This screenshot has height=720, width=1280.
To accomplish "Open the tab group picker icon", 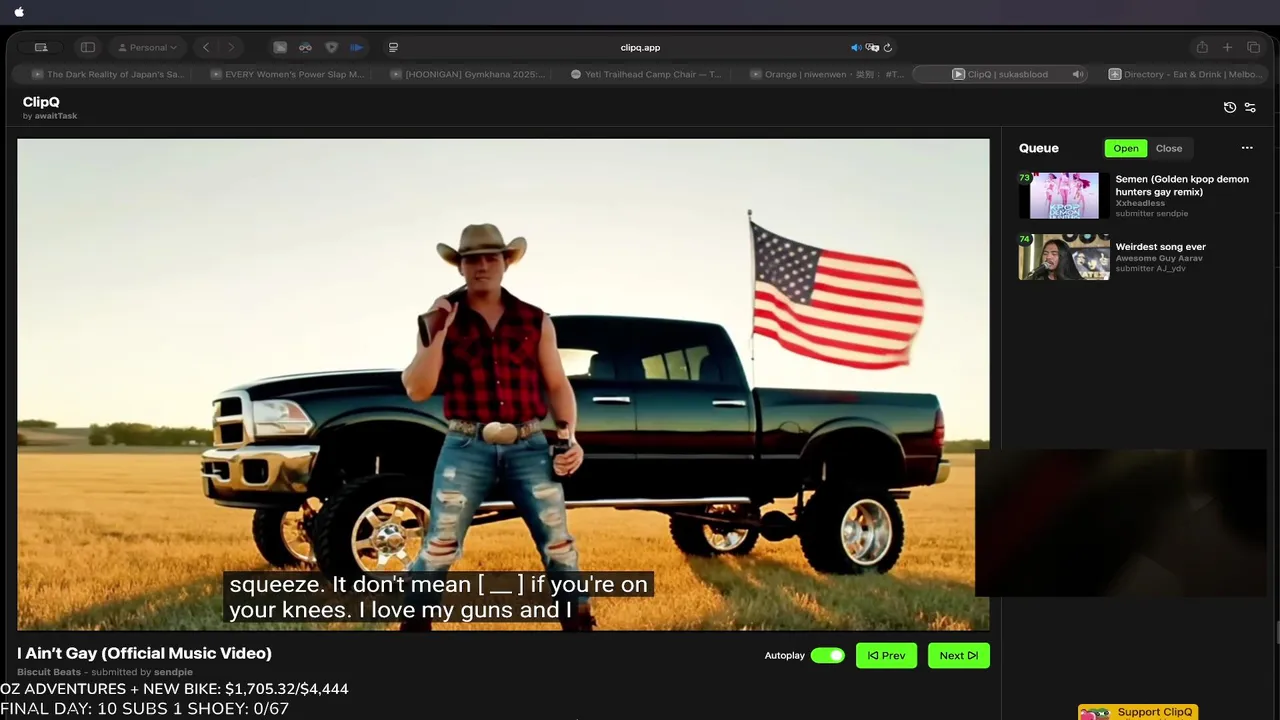I will click(41, 47).
